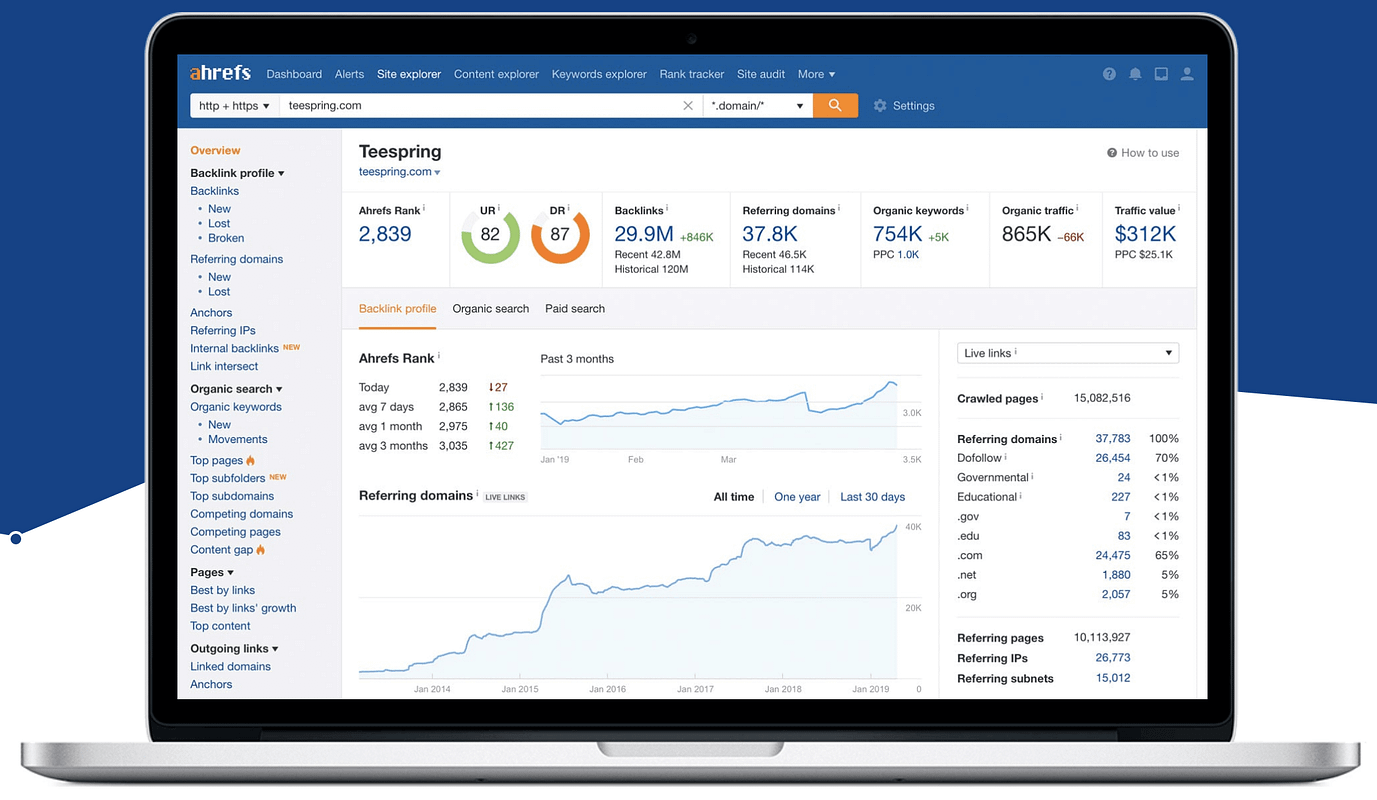Click the ahrefs logo
1377x800 pixels.
click(220, 73)
